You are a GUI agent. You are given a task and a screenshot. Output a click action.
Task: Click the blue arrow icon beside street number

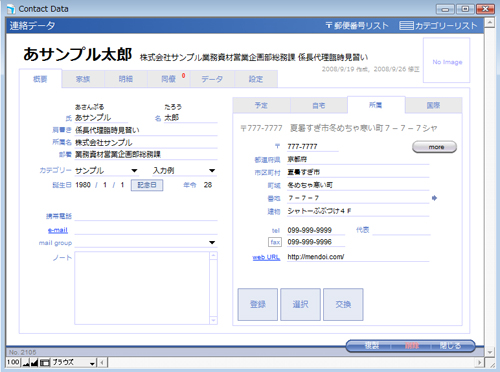pyautogui.click(x=434, y=198)
